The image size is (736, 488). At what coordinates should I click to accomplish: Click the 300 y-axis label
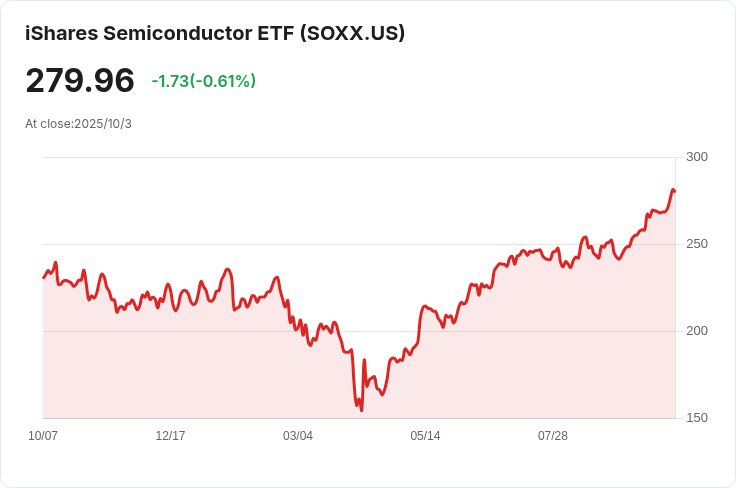697,157
